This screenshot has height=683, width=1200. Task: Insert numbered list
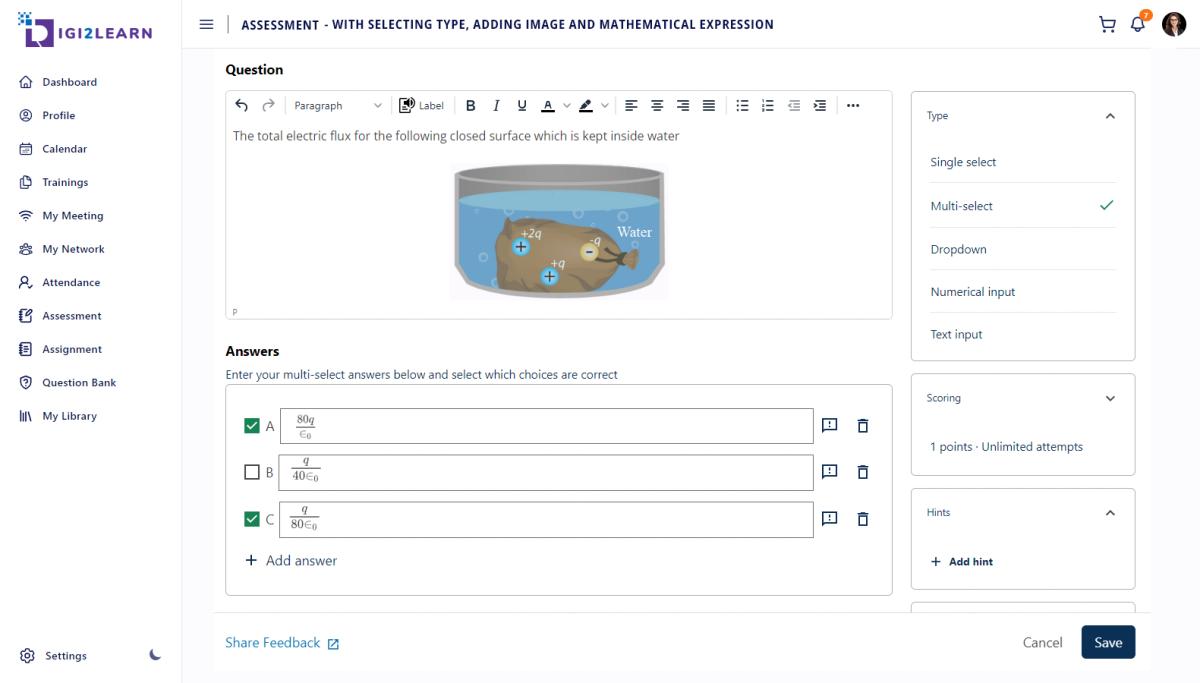[x=768, y=105]
